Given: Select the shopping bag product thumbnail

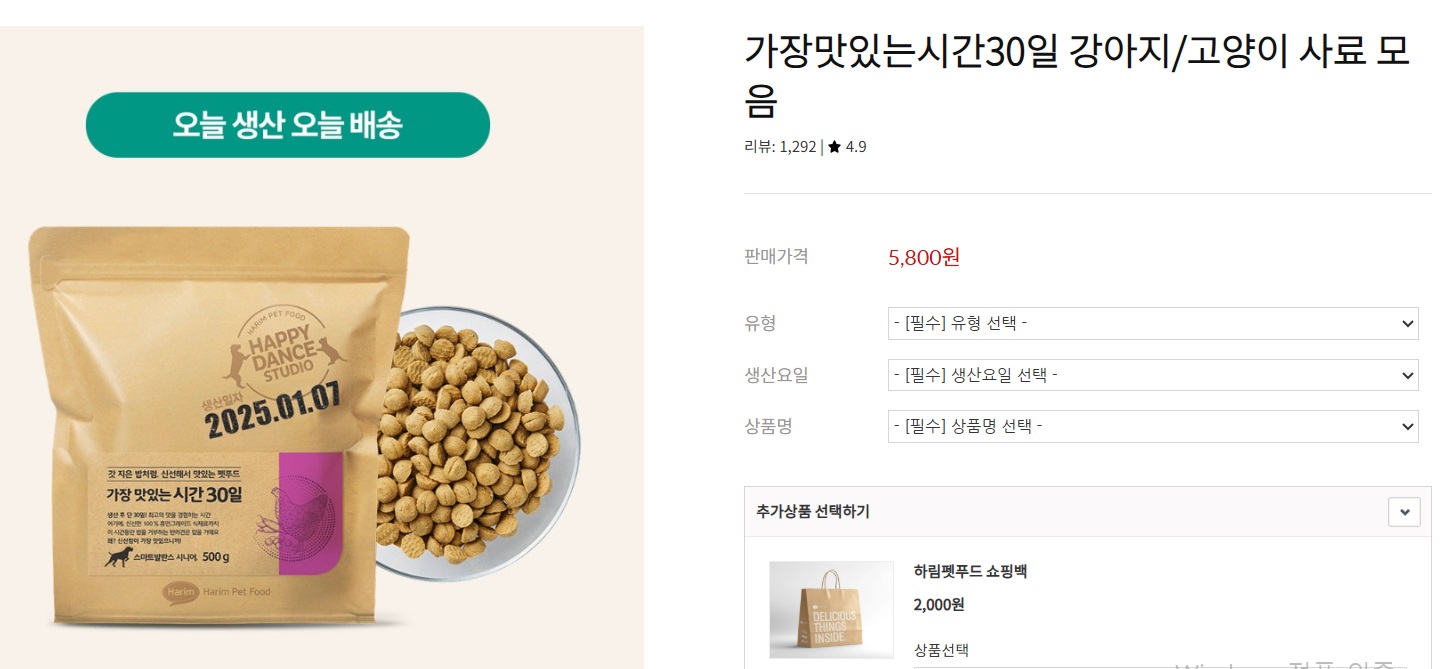Looking at the screenshot, I should tap(831, 611).
